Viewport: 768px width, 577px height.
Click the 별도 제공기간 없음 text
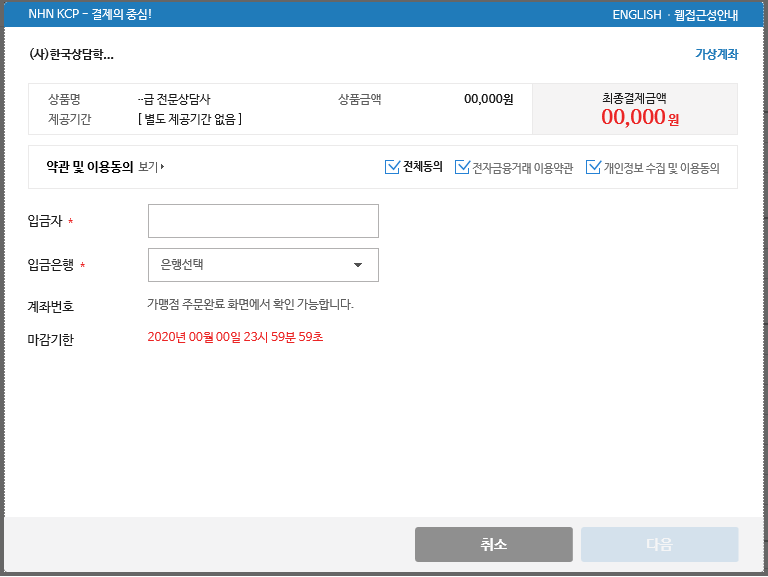(x=190, y=119)
